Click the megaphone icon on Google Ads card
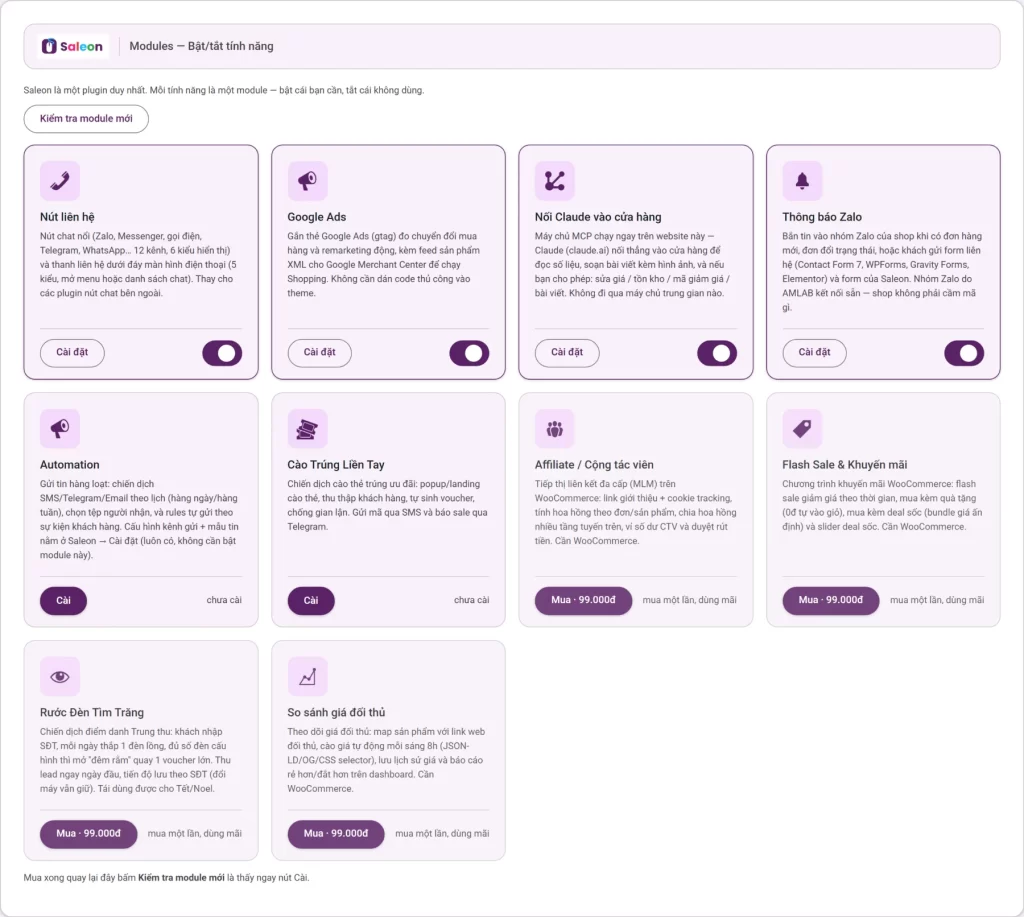The height and width of the screenshot is (917, 1024). point(308,181)
